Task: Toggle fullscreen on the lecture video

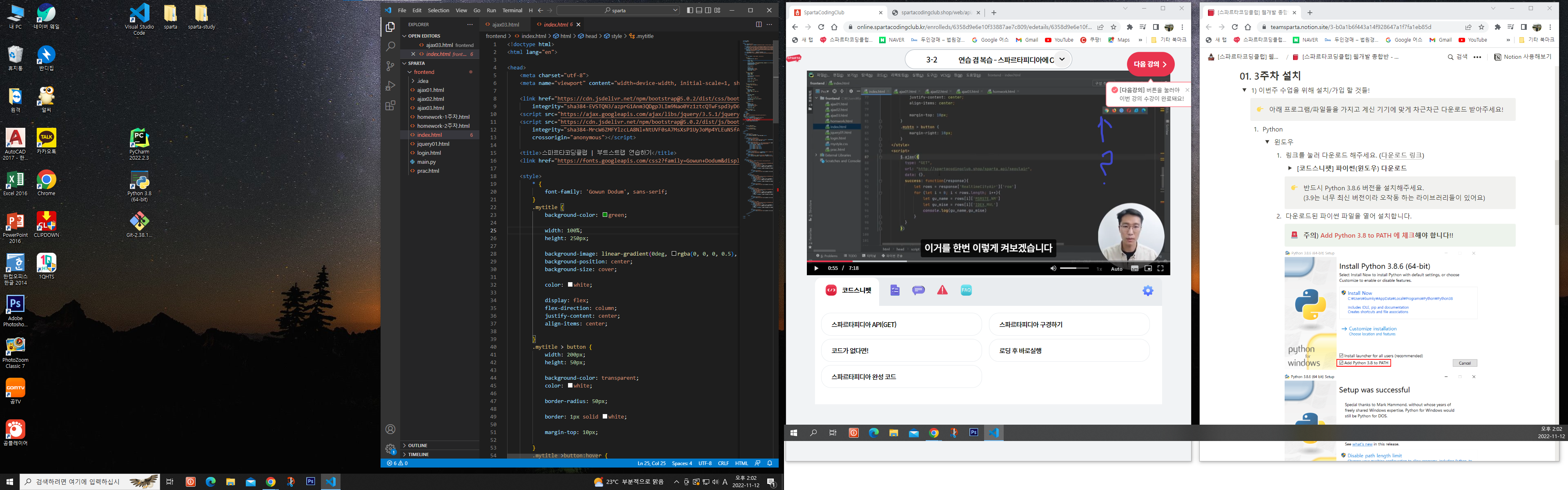Action: point(1160,268)
